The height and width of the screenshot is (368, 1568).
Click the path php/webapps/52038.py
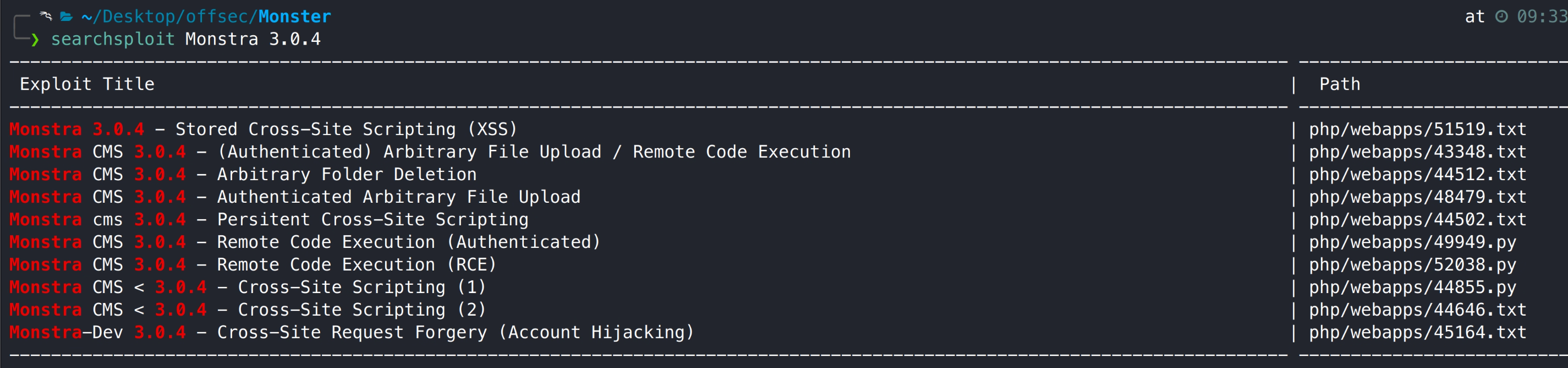[1412, 265]
